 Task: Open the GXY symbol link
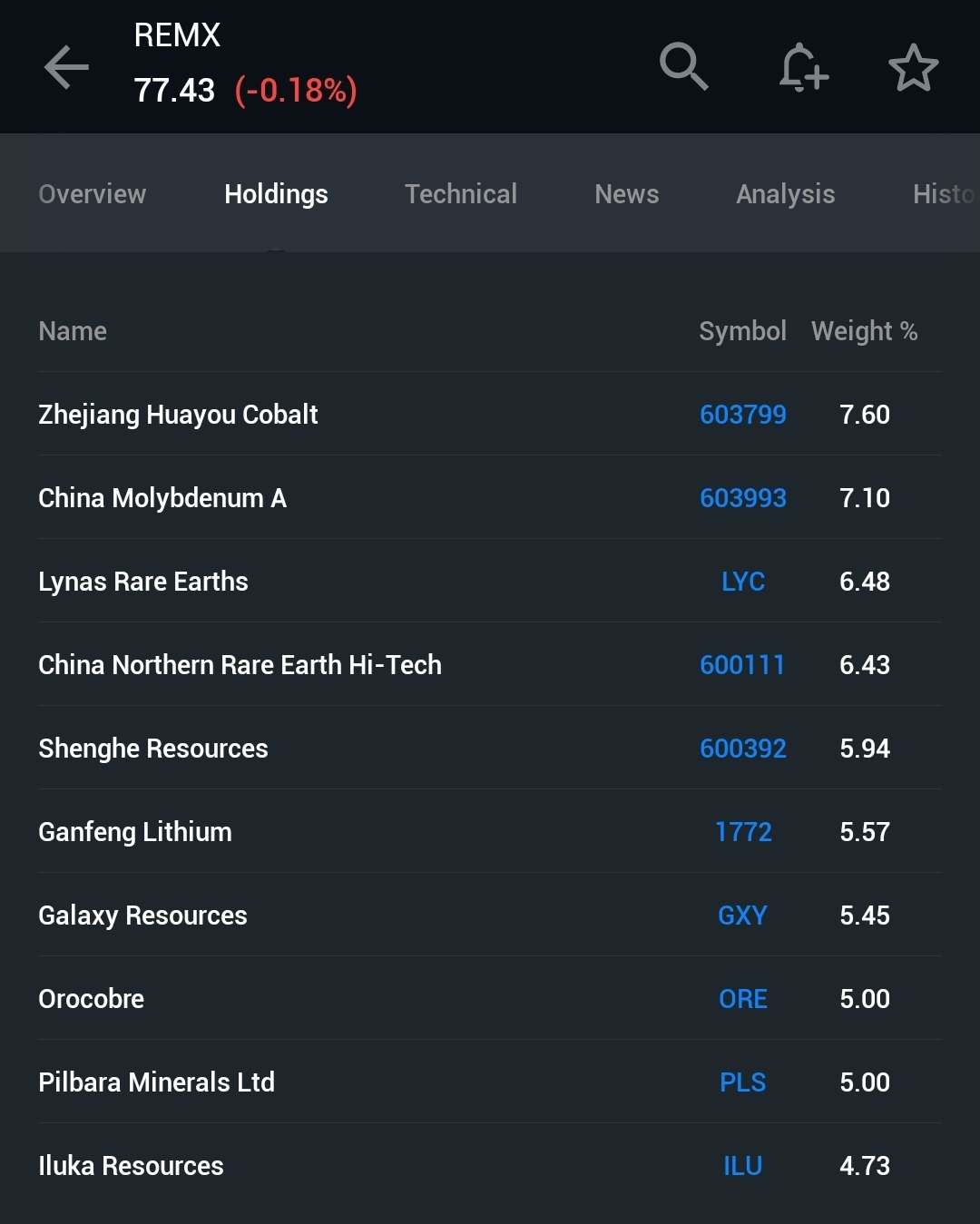point(743,916)
